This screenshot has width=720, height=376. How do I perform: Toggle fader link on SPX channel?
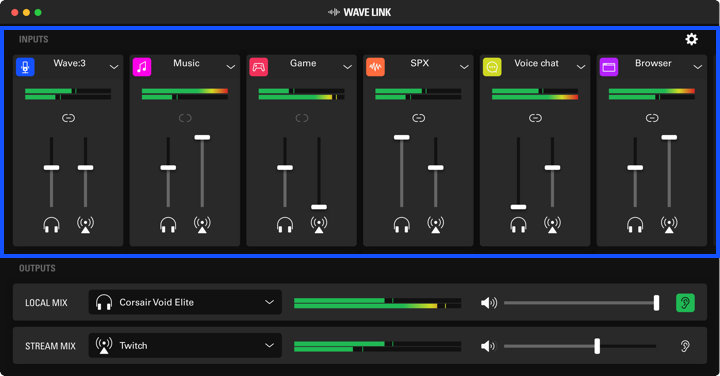[418, 118]
